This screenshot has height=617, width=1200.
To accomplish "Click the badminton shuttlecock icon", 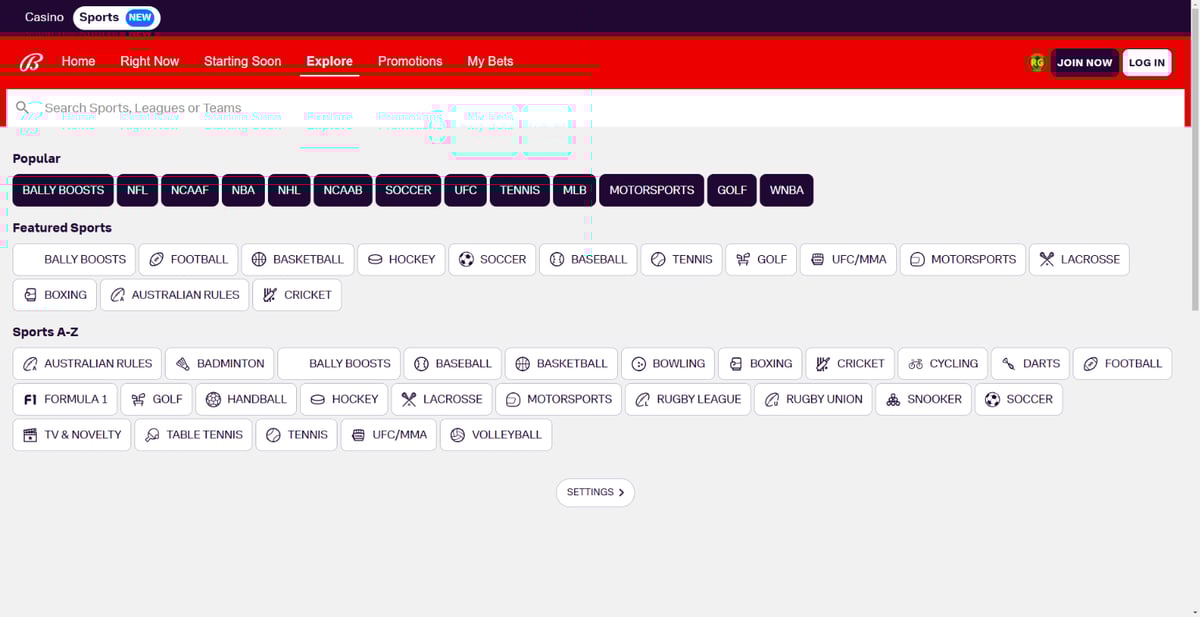I will 183,364.
